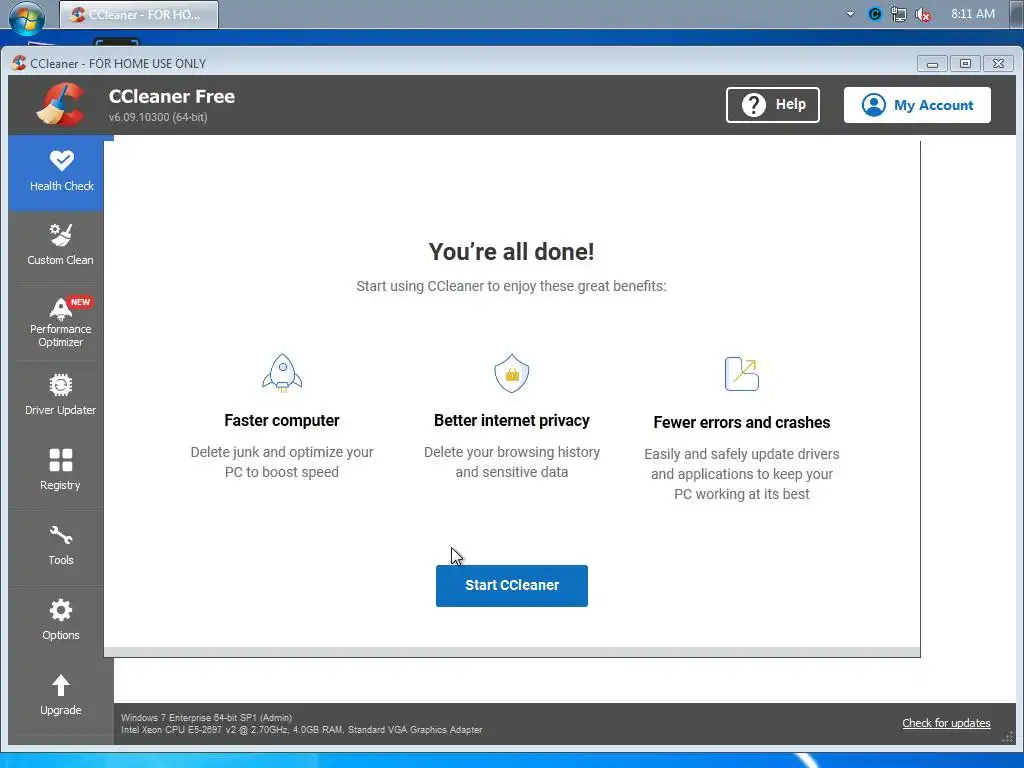Minimize the CCleaner window

point(932,64)
